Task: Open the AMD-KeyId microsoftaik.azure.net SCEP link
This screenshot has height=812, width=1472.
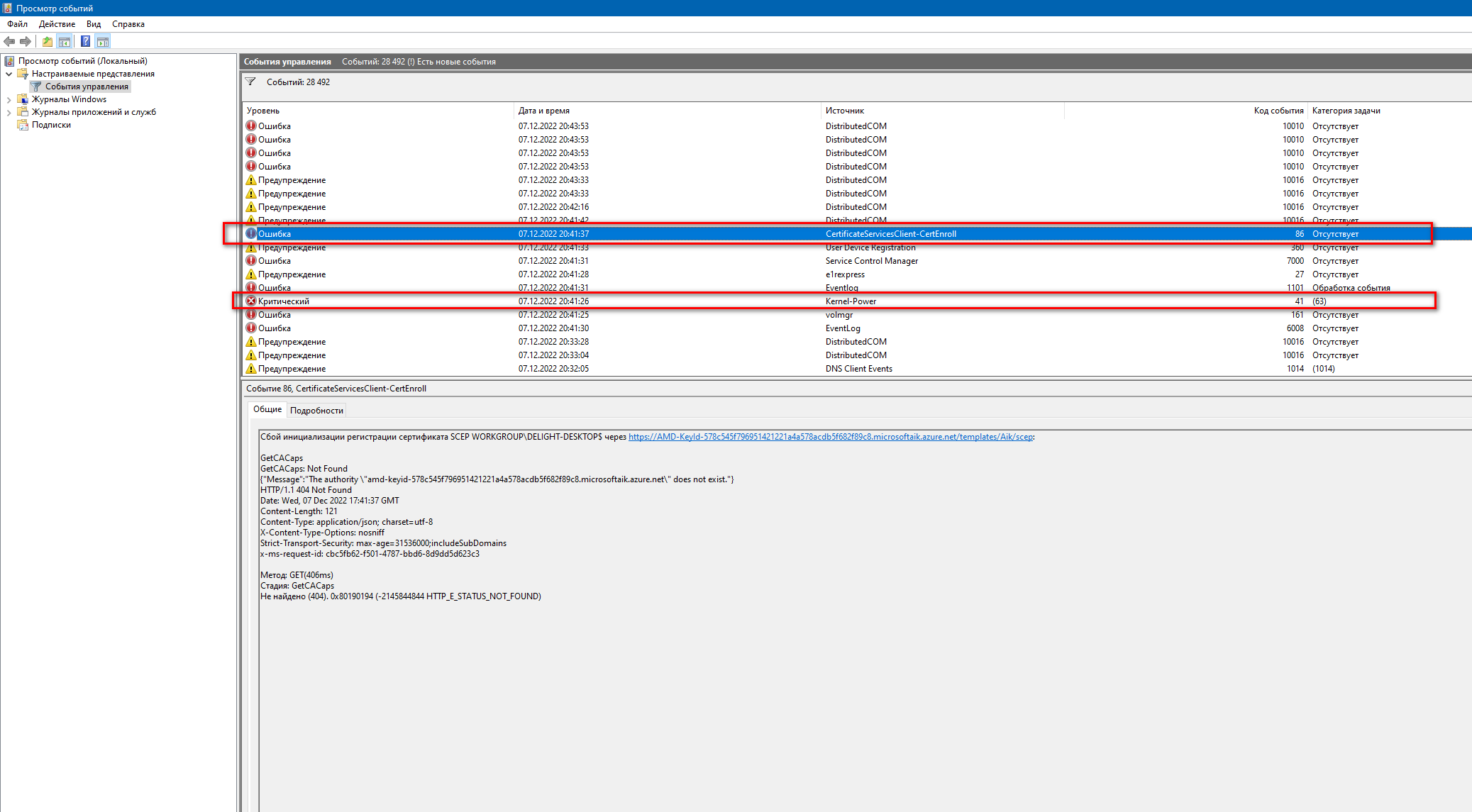Action: point(831,437)
